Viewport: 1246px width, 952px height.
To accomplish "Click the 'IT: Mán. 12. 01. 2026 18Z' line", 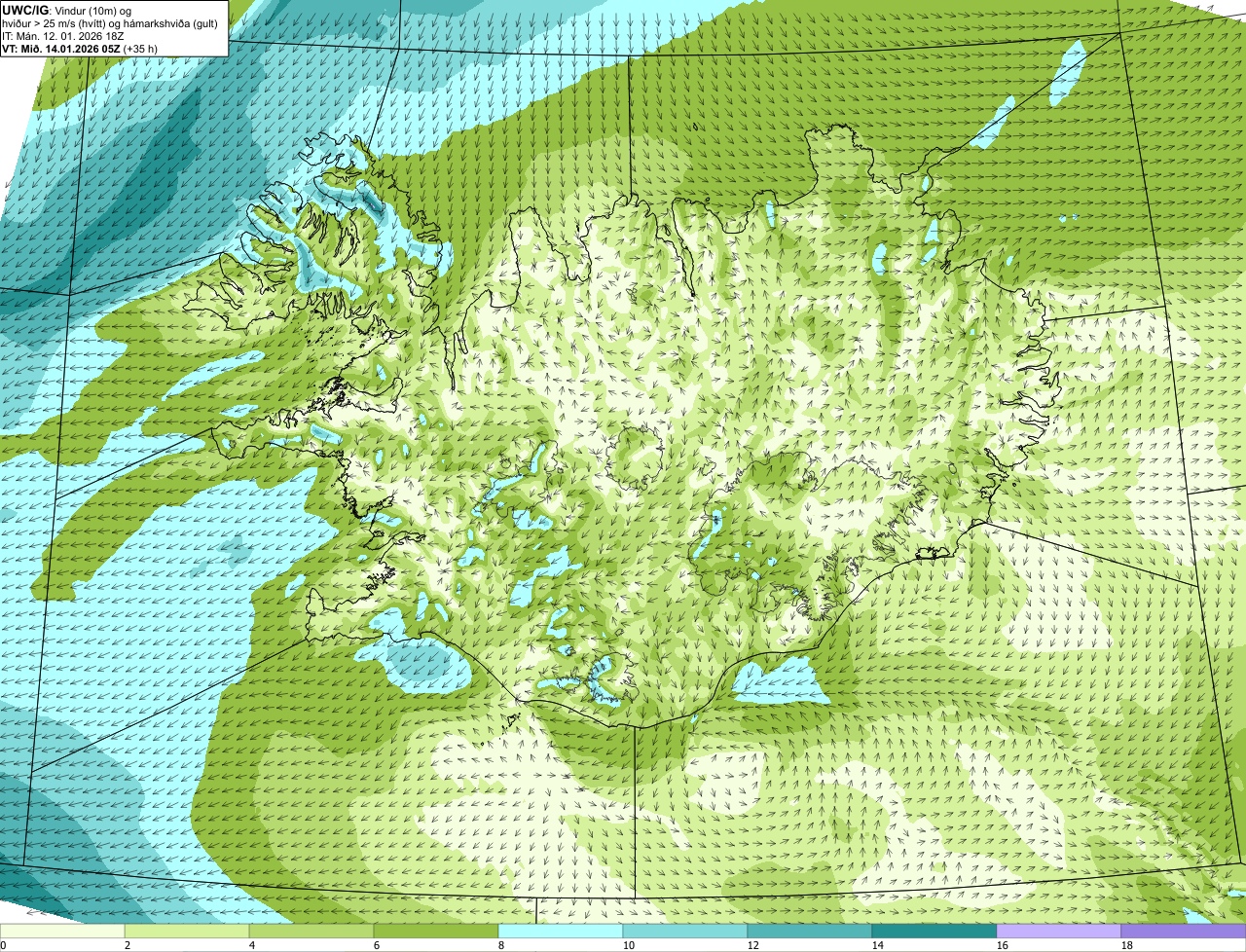I will (62, 35).
